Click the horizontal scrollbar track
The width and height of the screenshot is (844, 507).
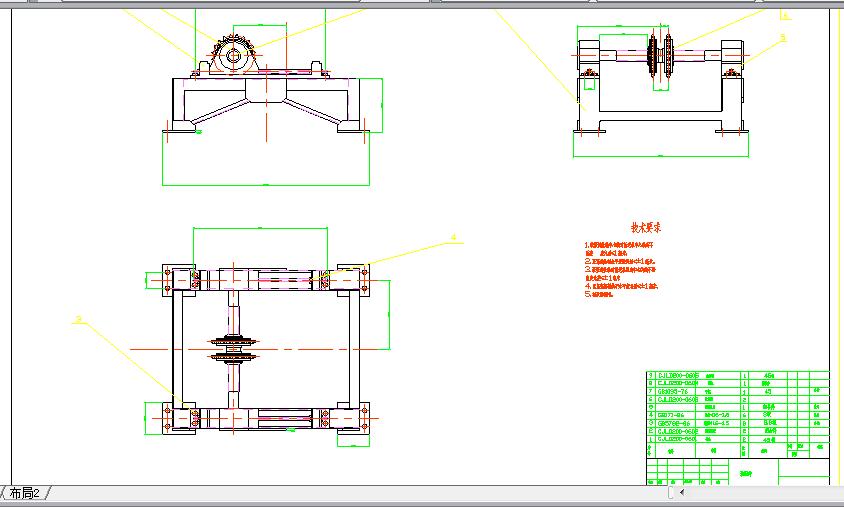point(766,492)
